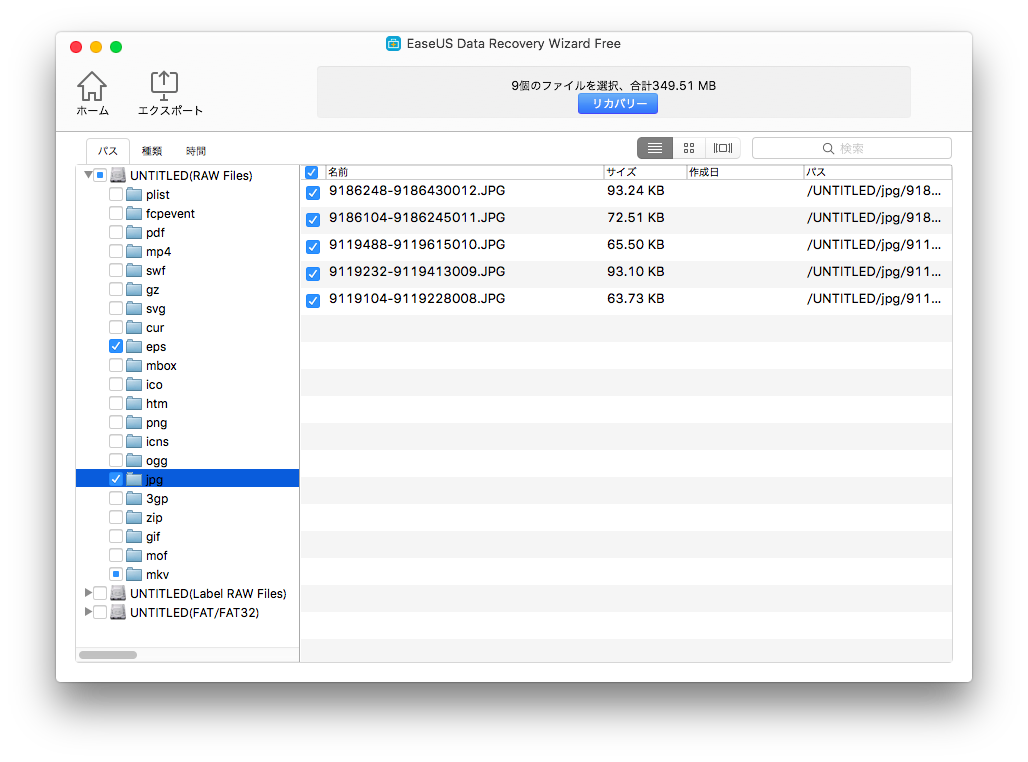Image resolution: width=1028 pixels, height=762 pixels.
Task: Click the icns folder icon
Action: [x=134, y=442]
